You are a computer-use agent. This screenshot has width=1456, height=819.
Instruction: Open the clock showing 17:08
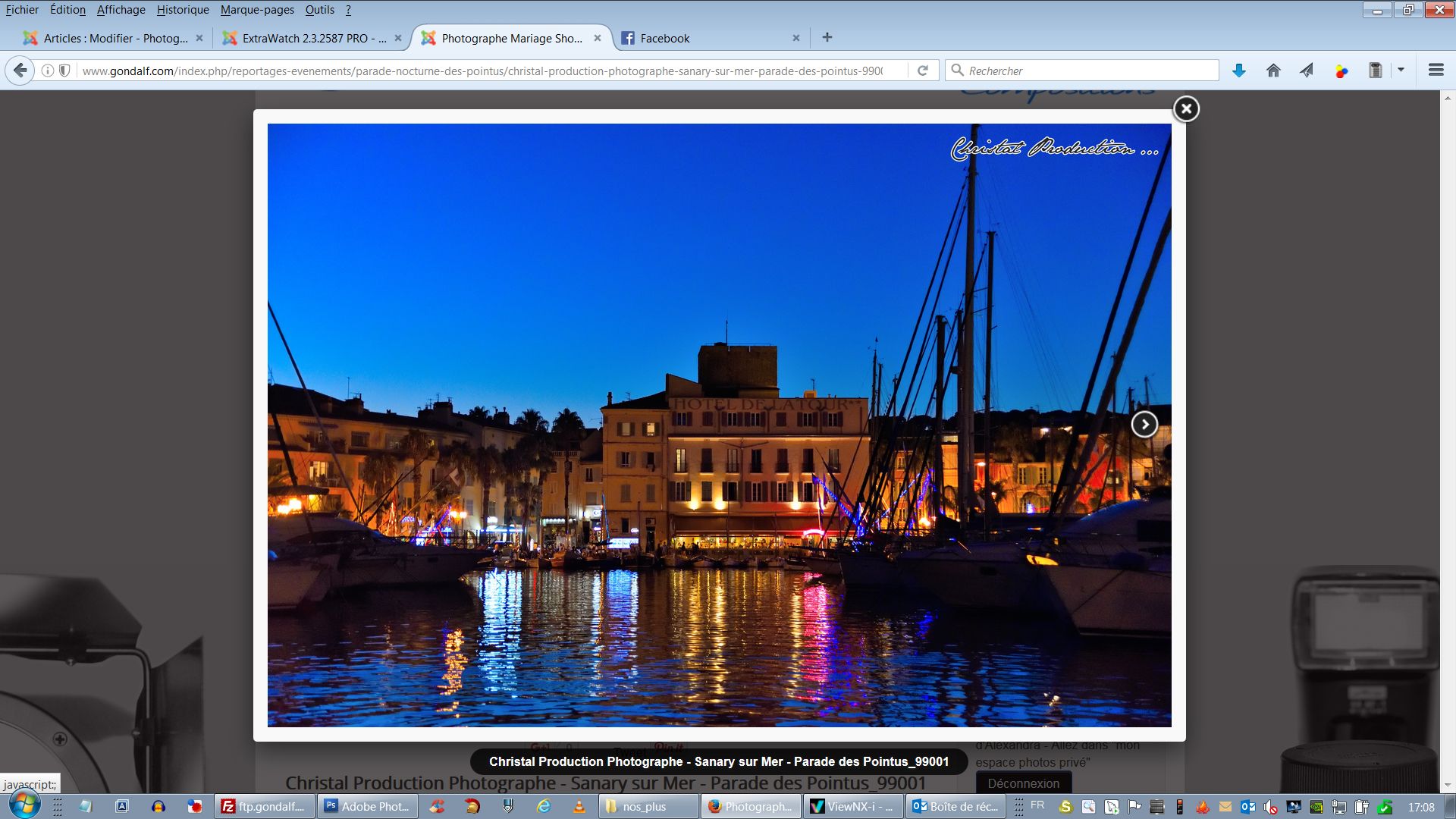1421,807
